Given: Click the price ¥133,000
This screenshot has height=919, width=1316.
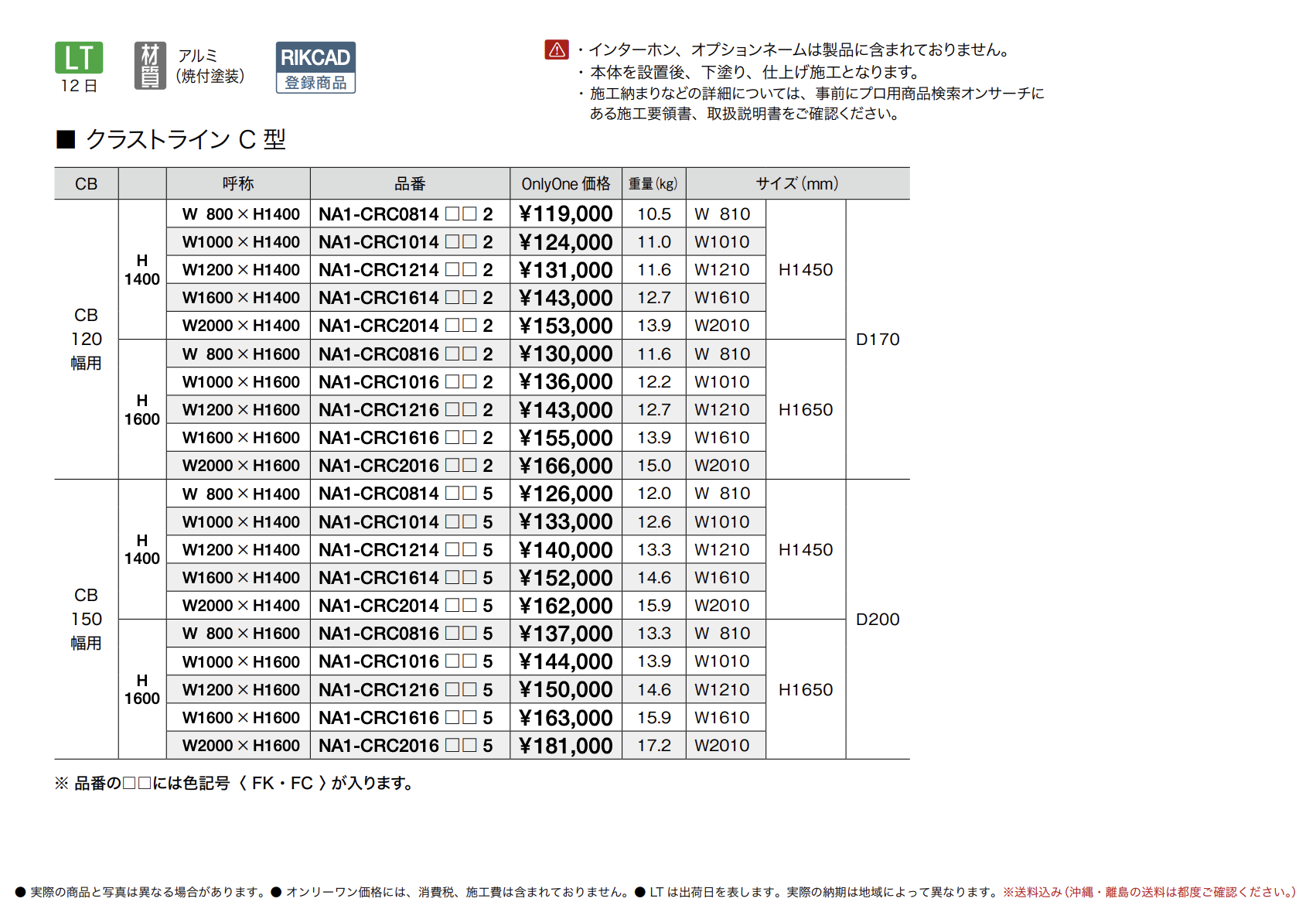Looking at the screenshot, I should point(566,522).
